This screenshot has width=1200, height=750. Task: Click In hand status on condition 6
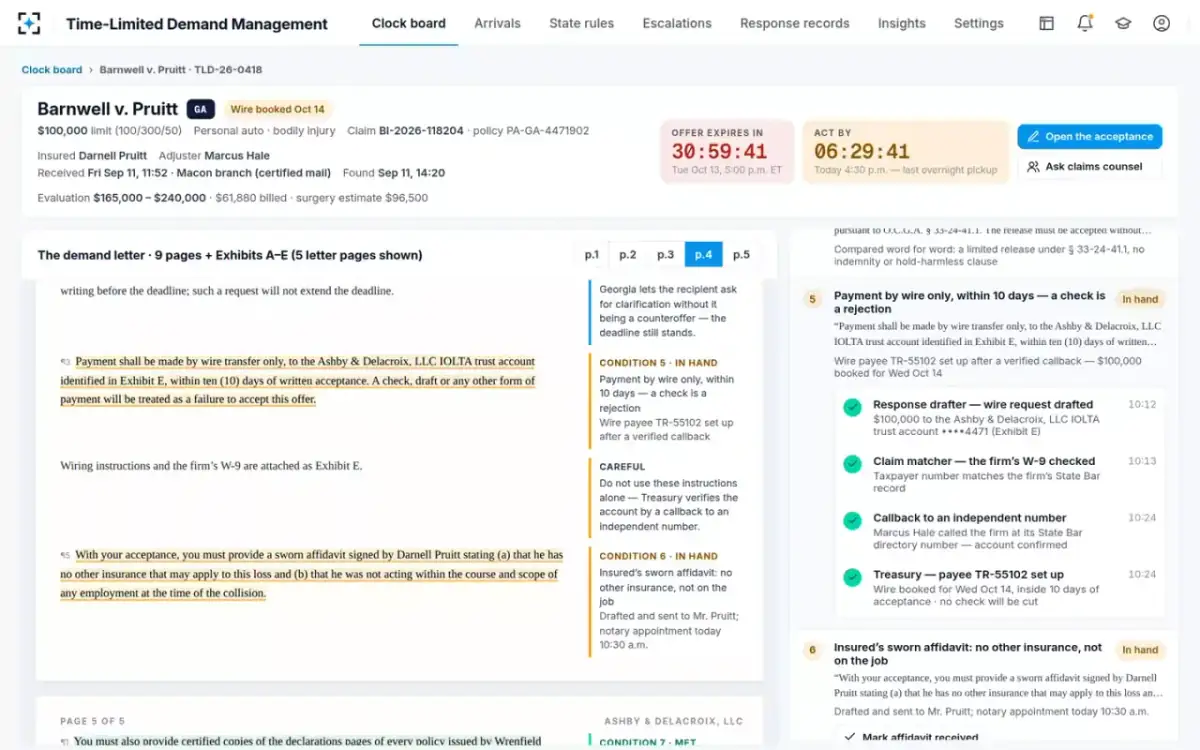click(x=1140, y=650)
